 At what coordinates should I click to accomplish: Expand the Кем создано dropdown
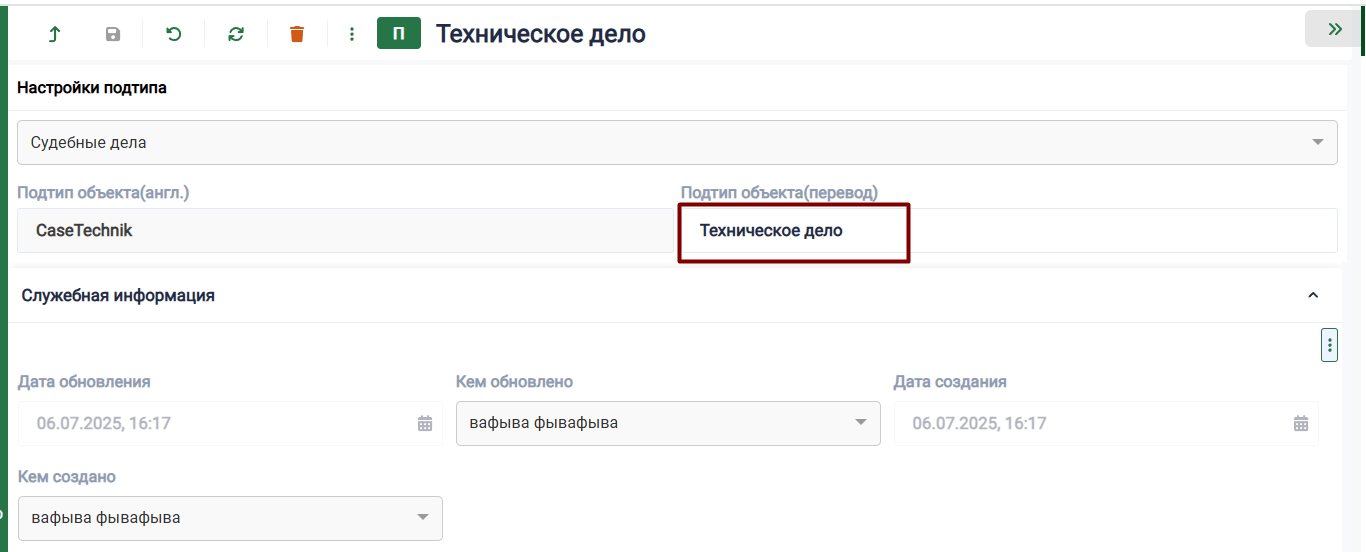pyautogui.click(x=422, y=517)
